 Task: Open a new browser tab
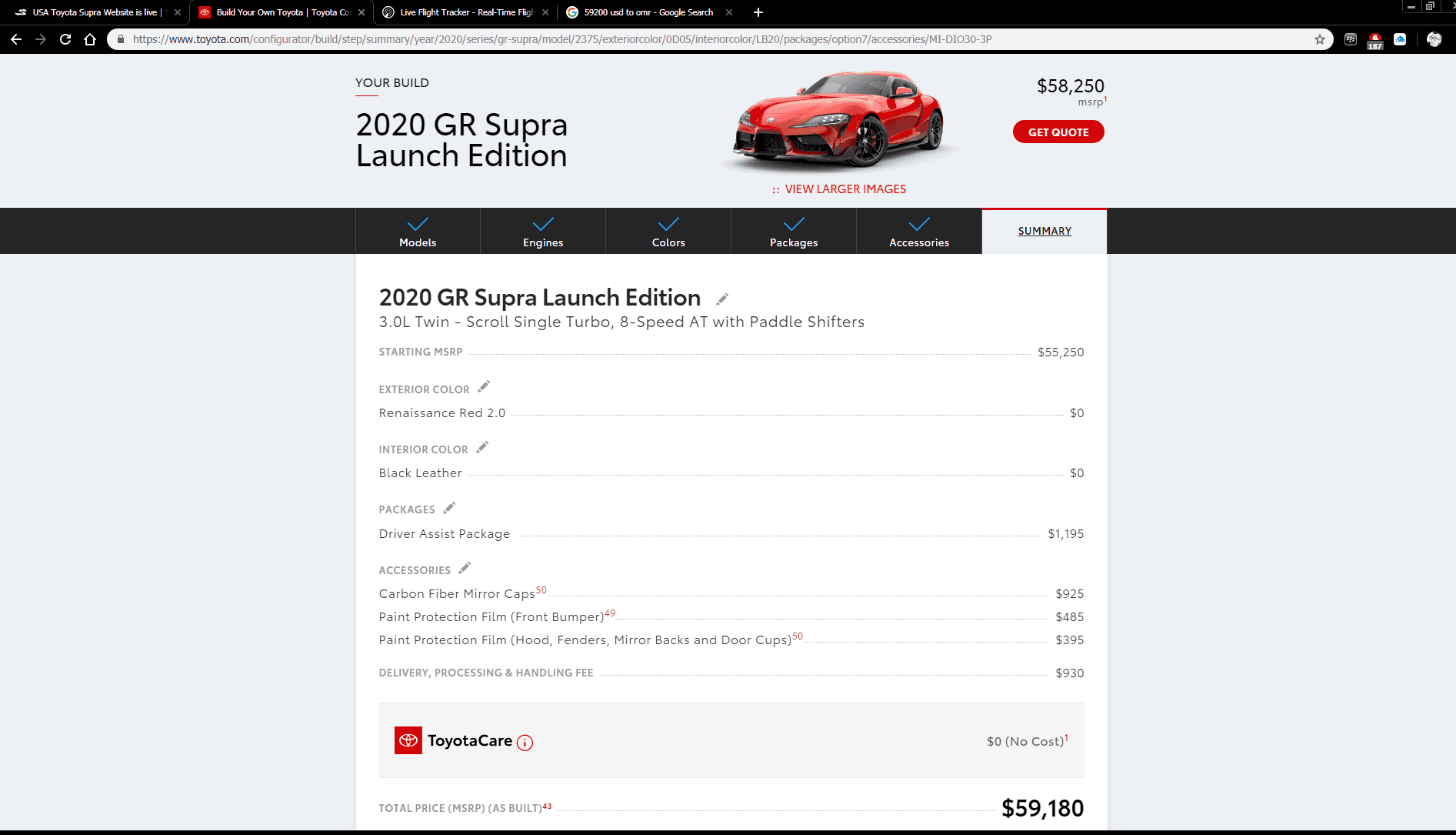tap(758, 12)
